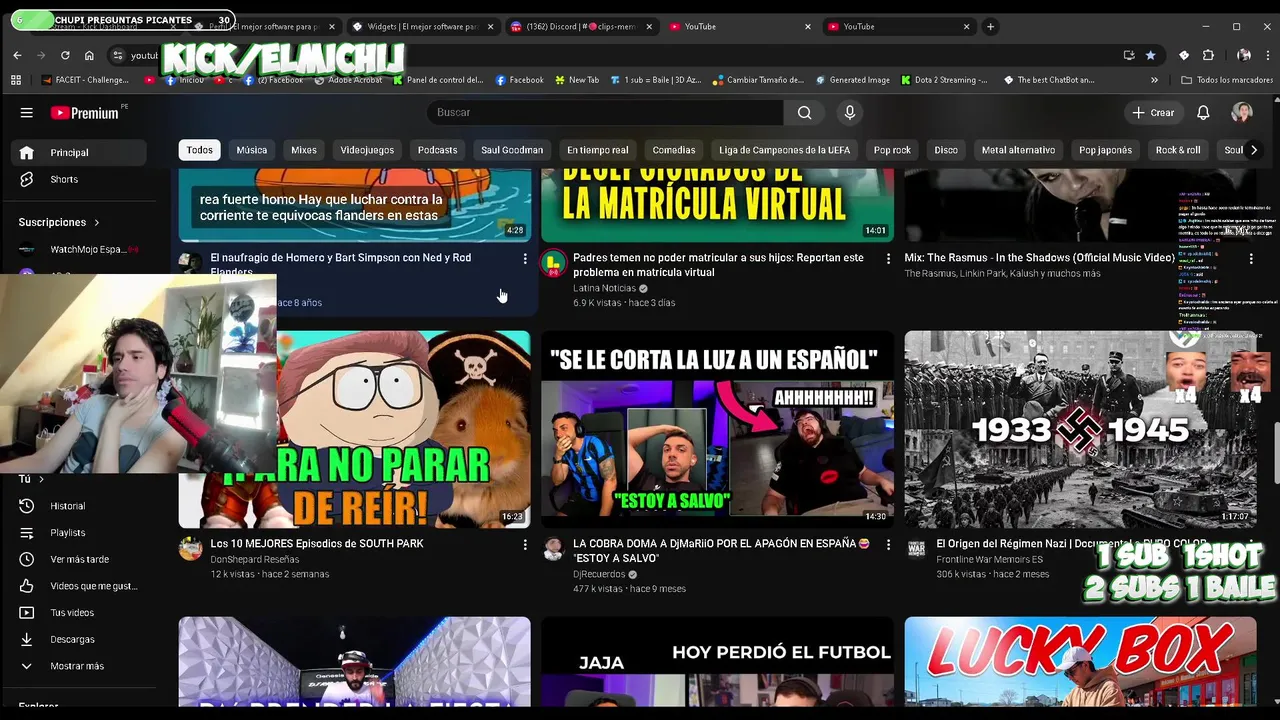
Task: Click the DjRecuerdos channel avatar
Action: click(553, 548)
